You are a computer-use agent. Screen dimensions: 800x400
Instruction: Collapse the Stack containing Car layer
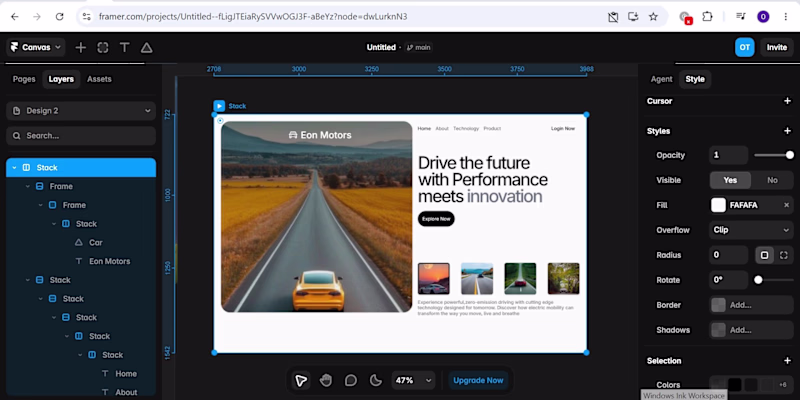[x=54, y=224]
